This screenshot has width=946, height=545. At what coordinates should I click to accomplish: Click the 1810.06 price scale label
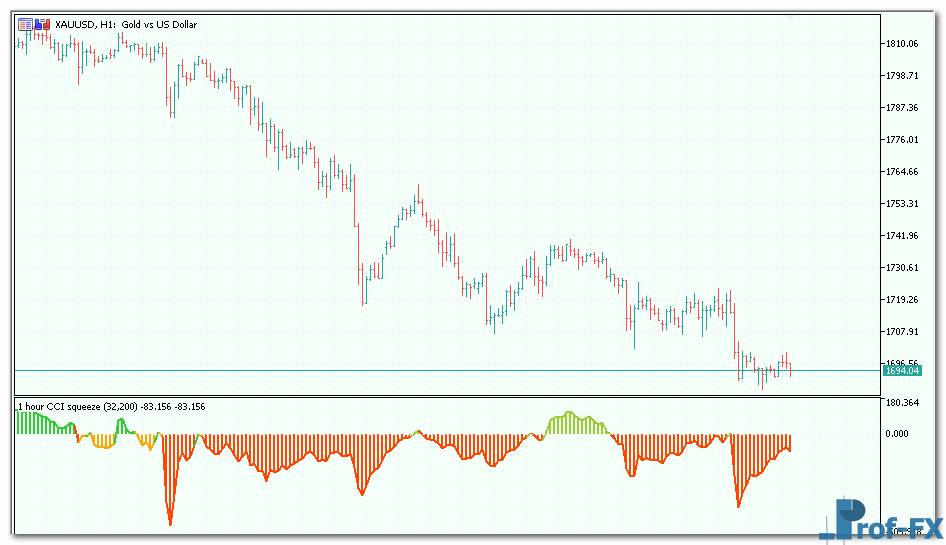pyautogui.click(x=901, y=43)
